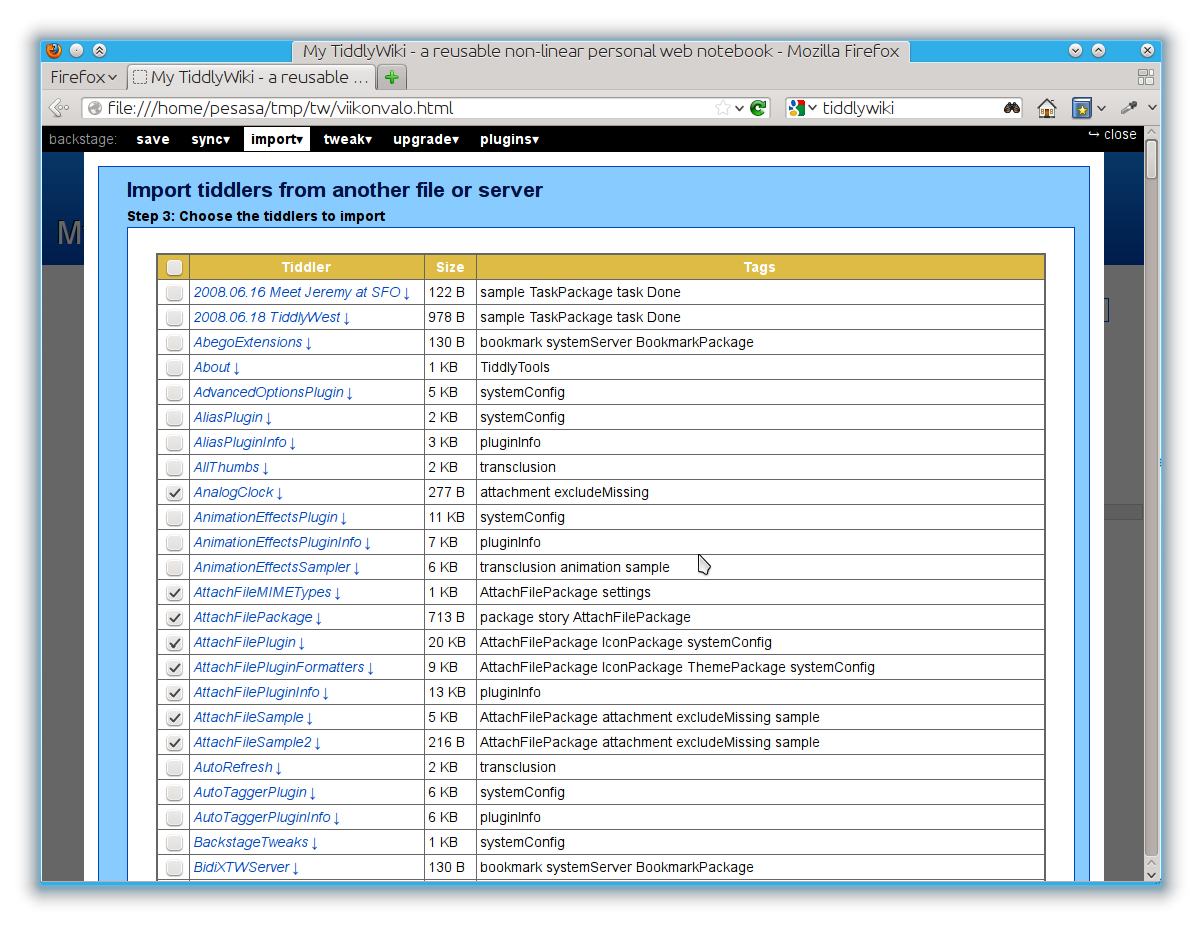Click the down arrow beside BackstageTweaks
This screenshot has height=925, width=1202.
(314, 843)
